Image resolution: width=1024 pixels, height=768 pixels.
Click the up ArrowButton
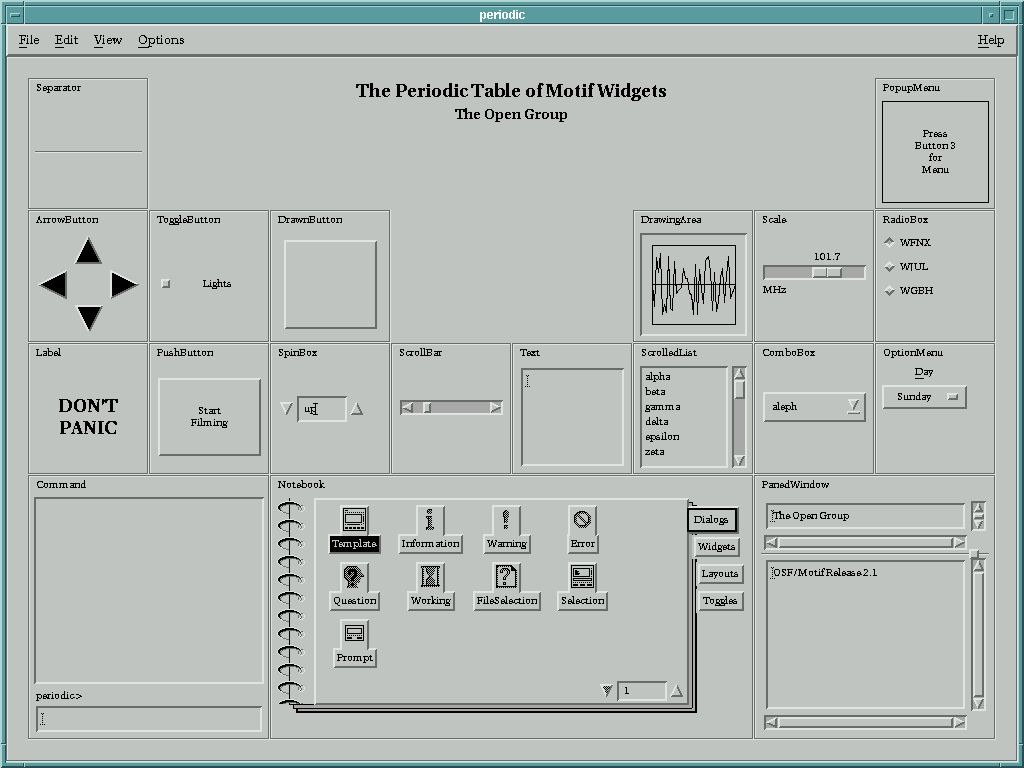pyautogui.click(x=89, y=252)
